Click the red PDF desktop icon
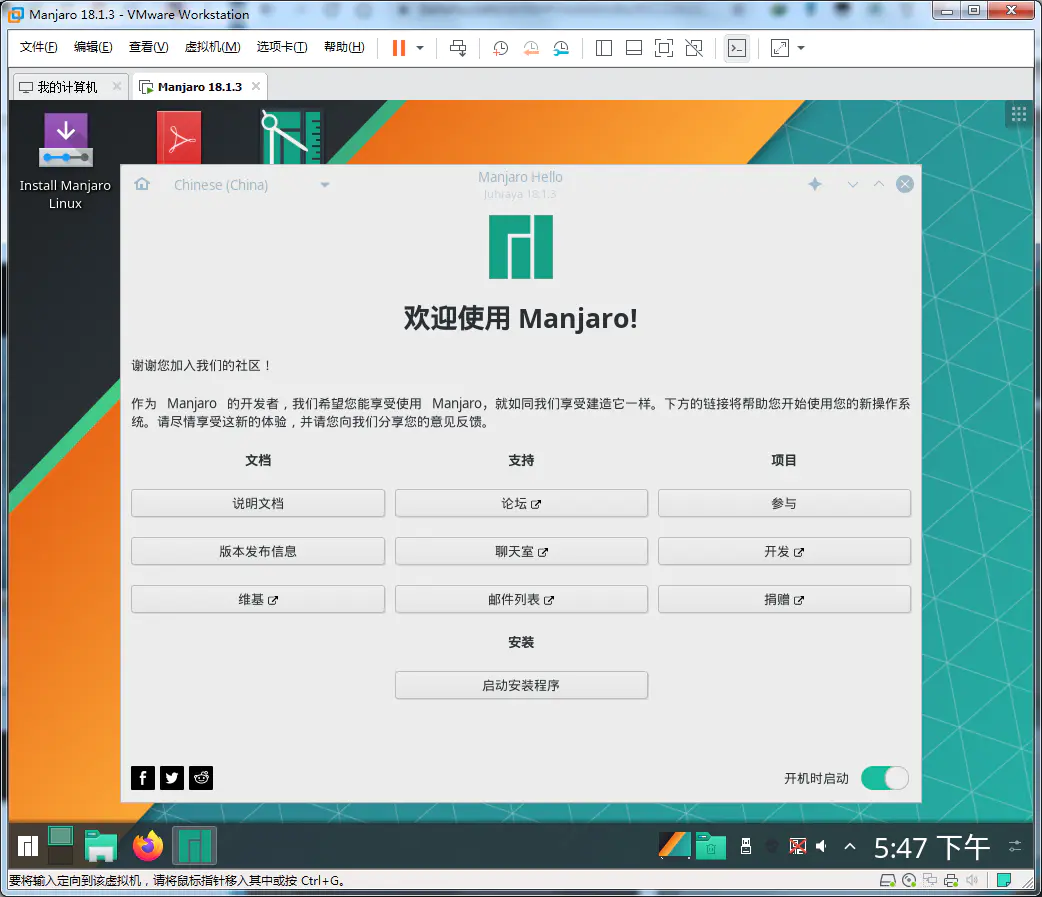The image size is (1042, 897). (x=179, y=138)
